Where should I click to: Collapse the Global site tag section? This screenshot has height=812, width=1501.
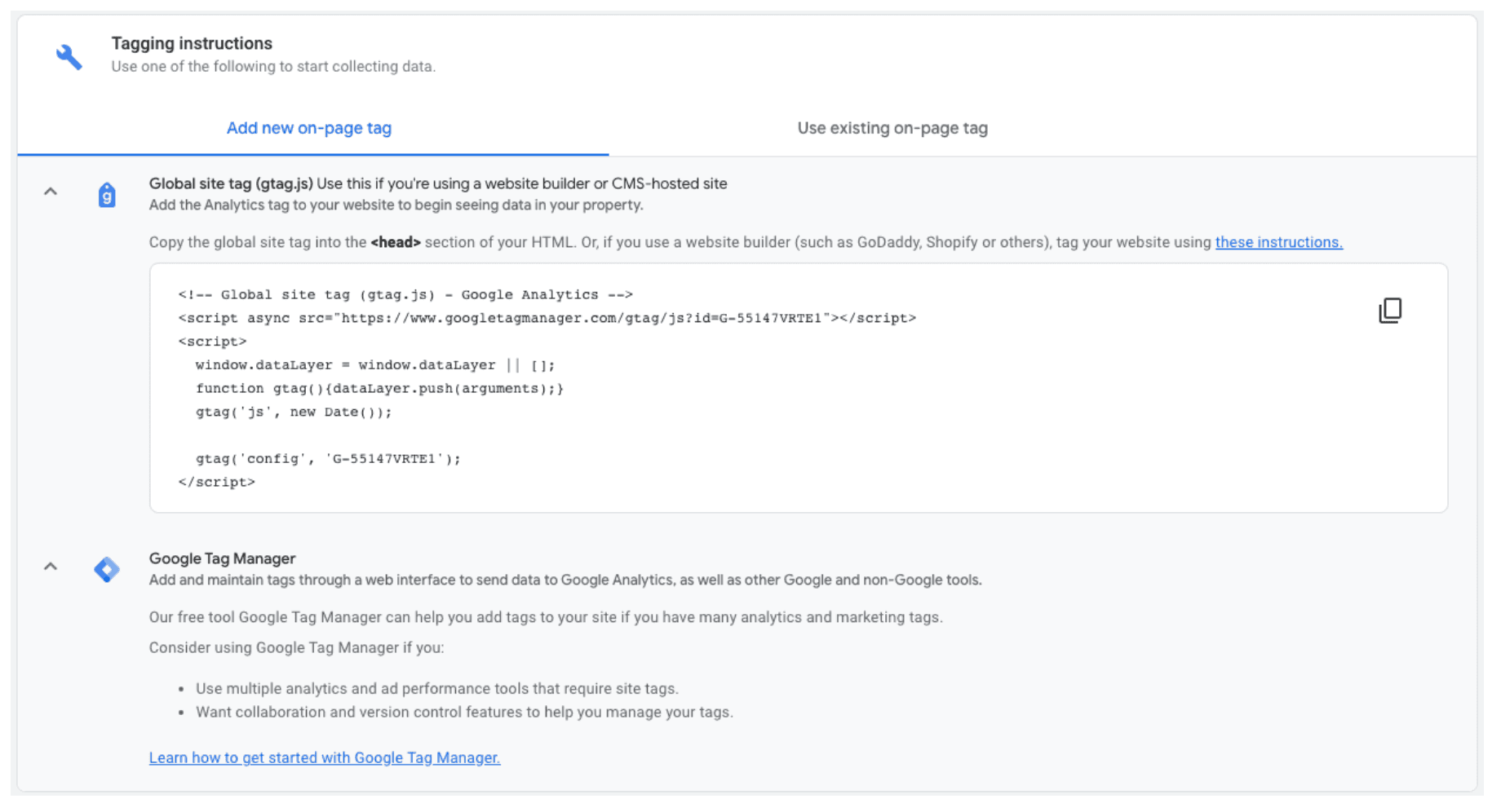click(51, 192)
